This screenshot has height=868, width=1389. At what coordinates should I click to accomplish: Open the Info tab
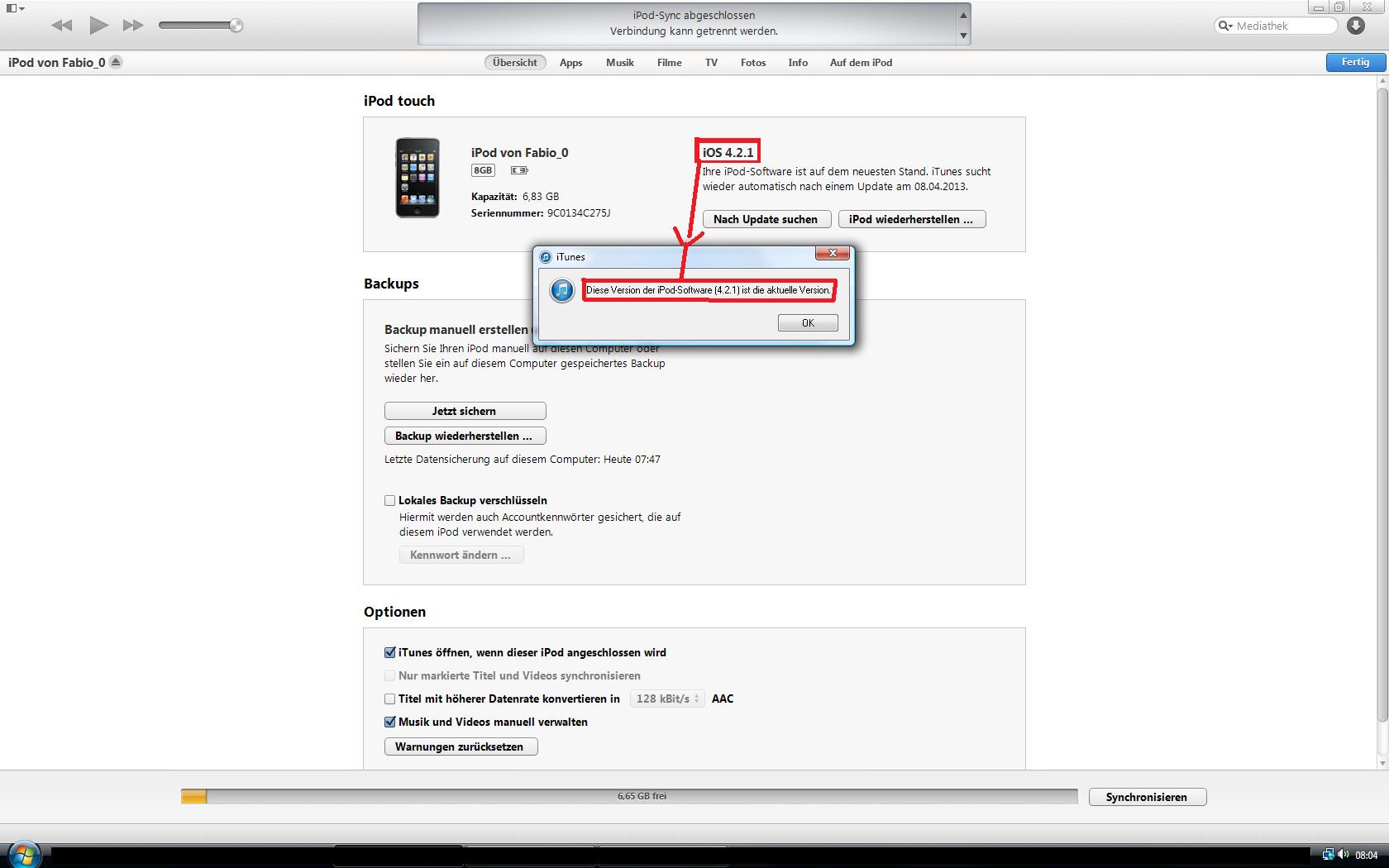[x=798, y=63]
